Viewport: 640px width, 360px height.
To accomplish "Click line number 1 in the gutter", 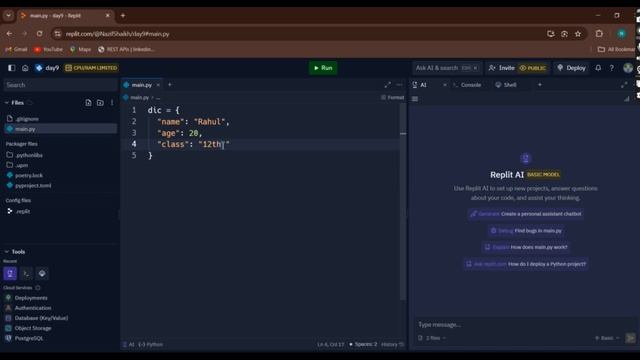I will pos(134,110).
